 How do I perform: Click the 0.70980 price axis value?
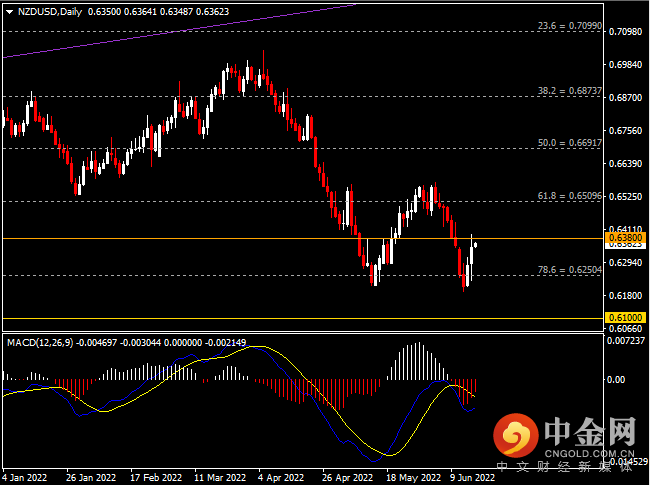(625, 32)
